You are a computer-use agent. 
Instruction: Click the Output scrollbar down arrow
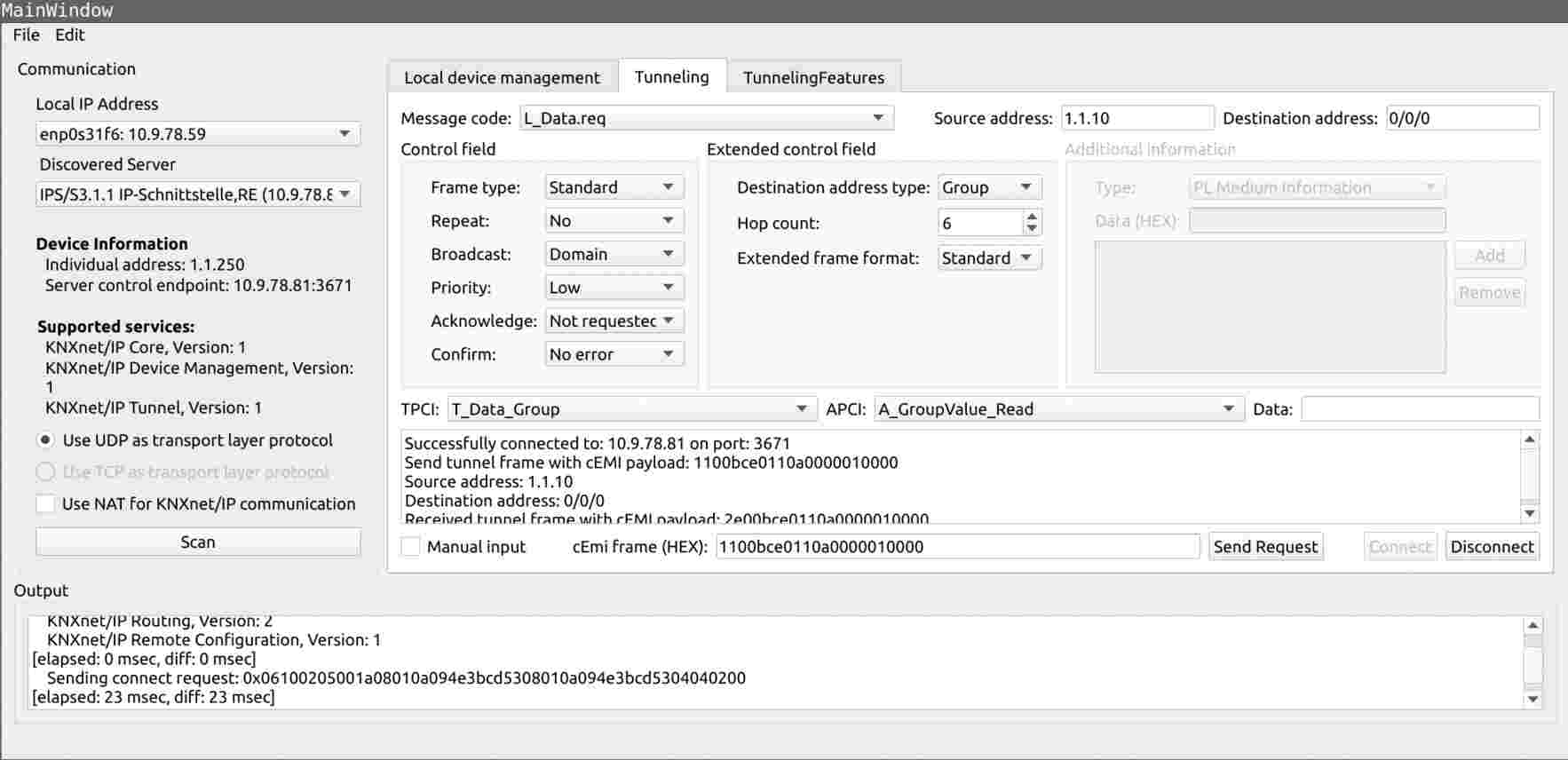pyautogui.click(x=1532, y=700)
